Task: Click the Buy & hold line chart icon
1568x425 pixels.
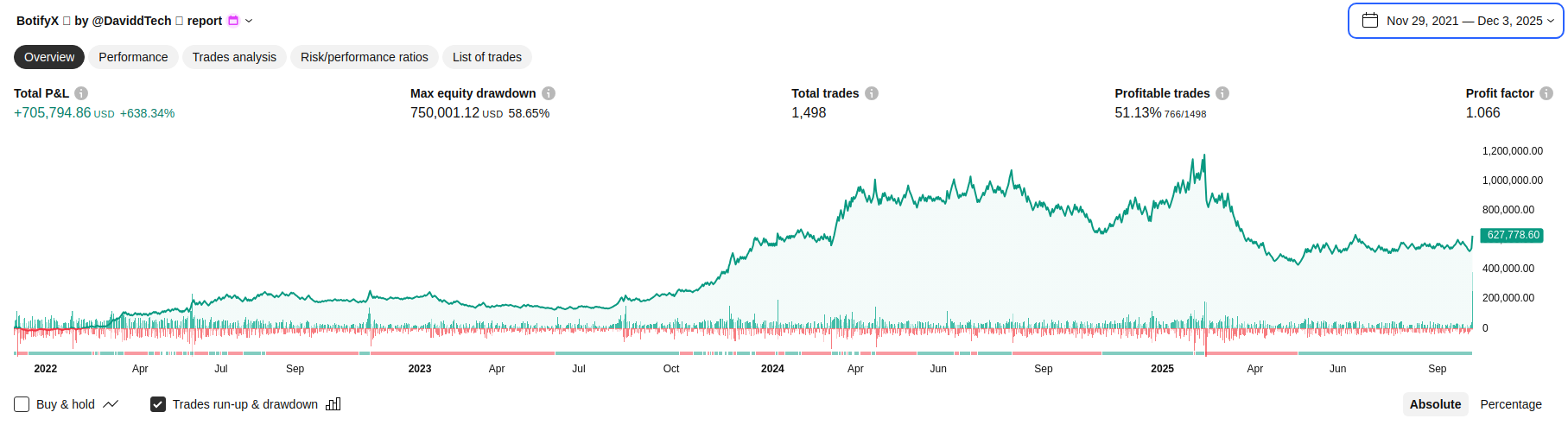Action: (x=111, y=404)
